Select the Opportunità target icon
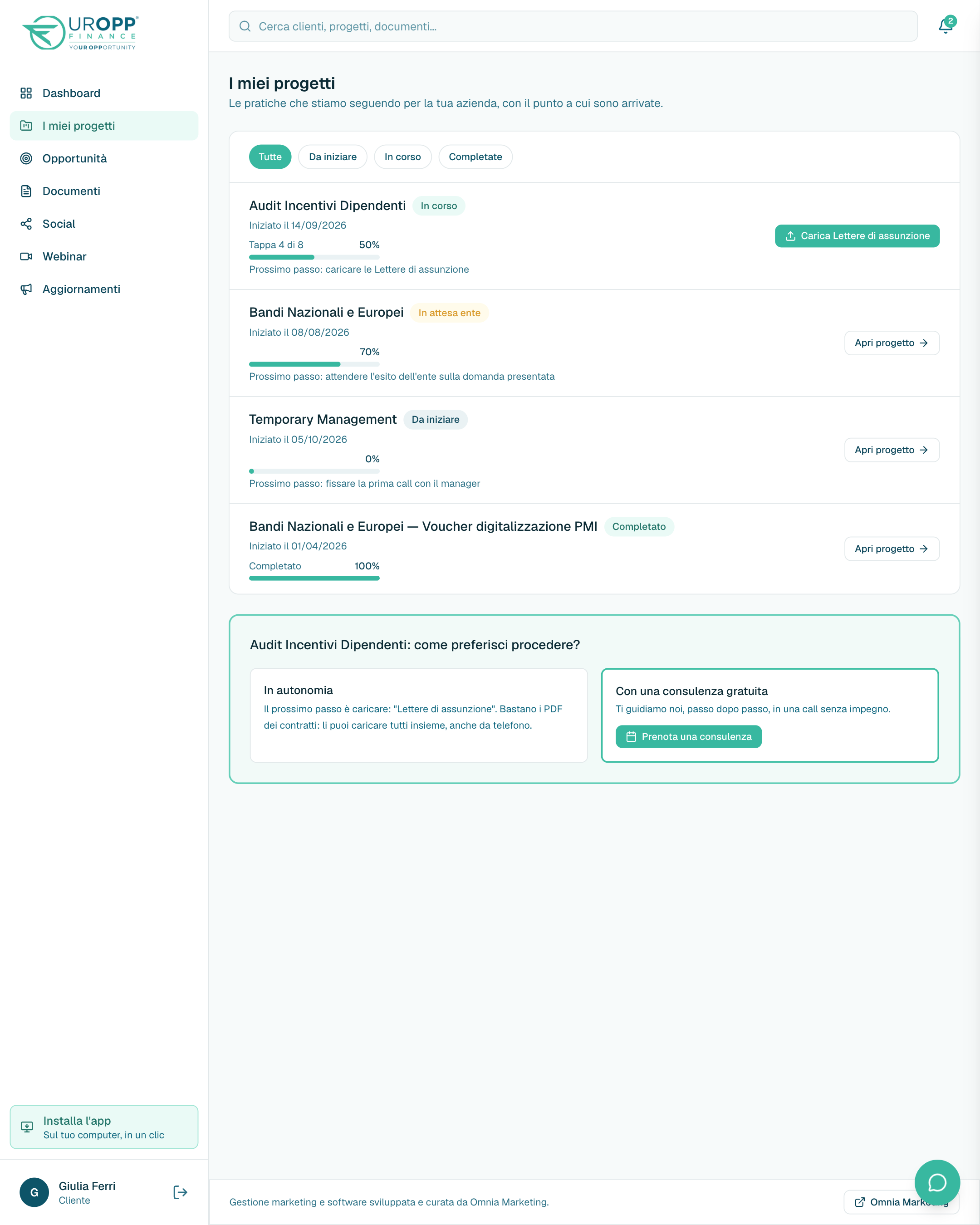The width and height of the screenshot is (980, 1225). tap(26, 158)
